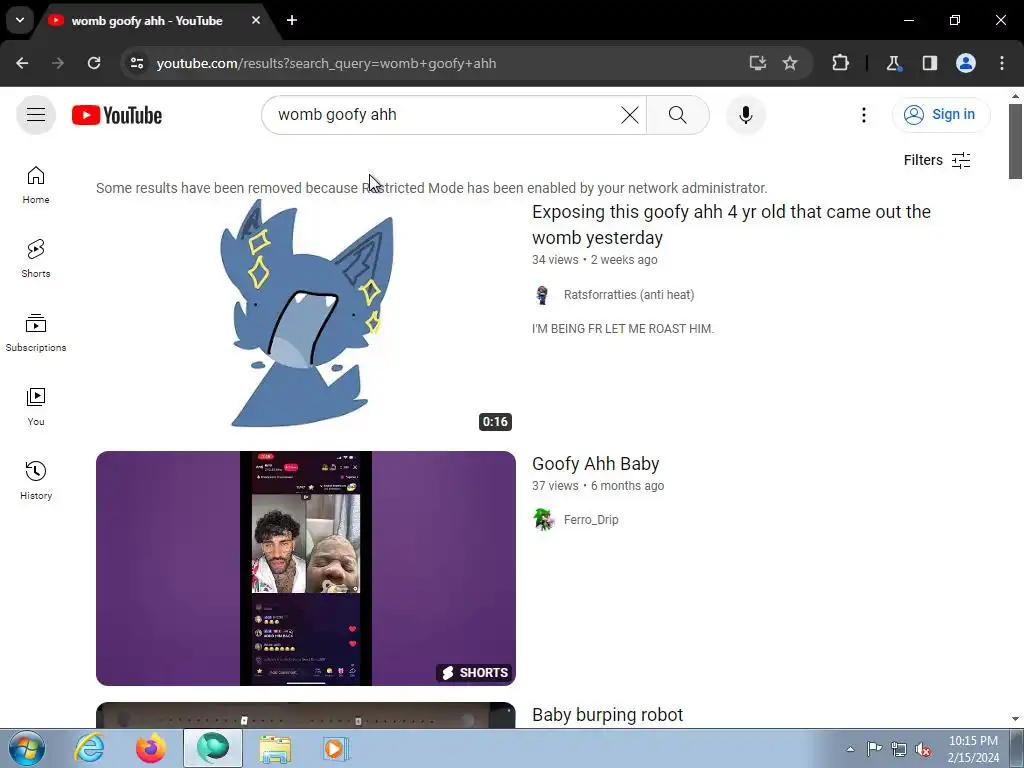Image resolution: width=1024 pixels, height=768 pixels.
Task: Install app icon in address bar
Action: point(758,63)
